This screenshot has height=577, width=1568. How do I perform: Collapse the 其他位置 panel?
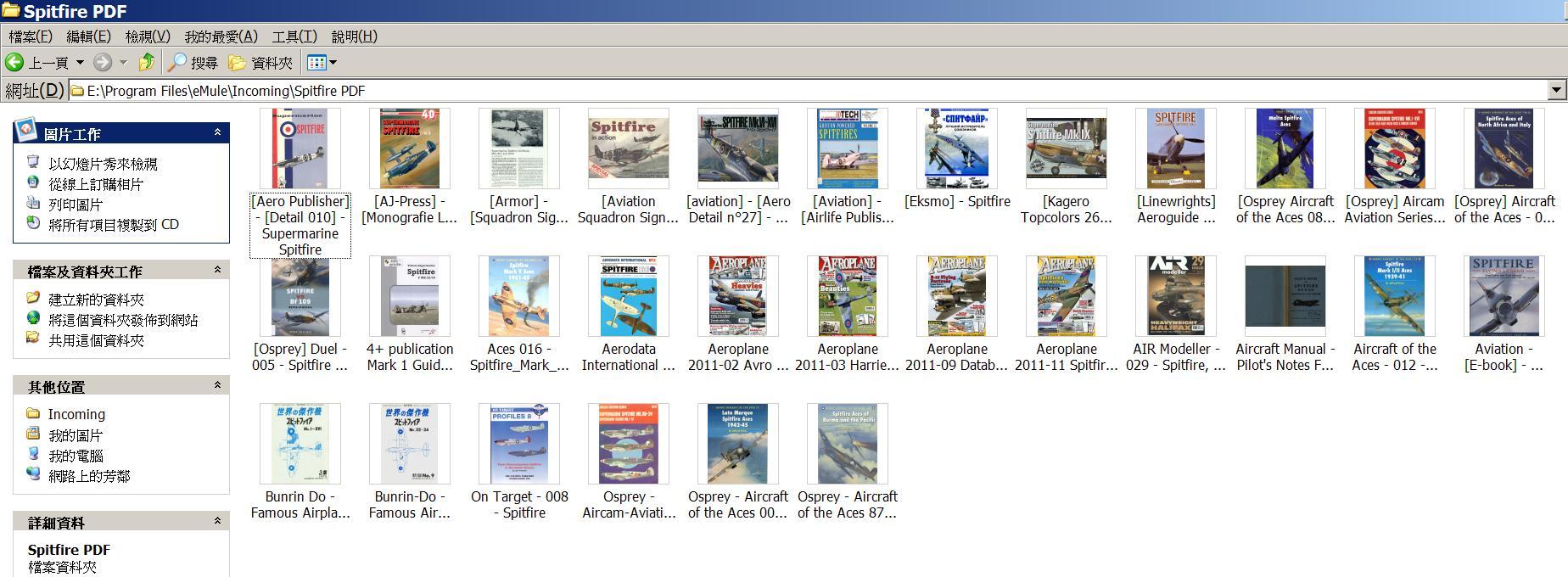click(x=217, y=385)
